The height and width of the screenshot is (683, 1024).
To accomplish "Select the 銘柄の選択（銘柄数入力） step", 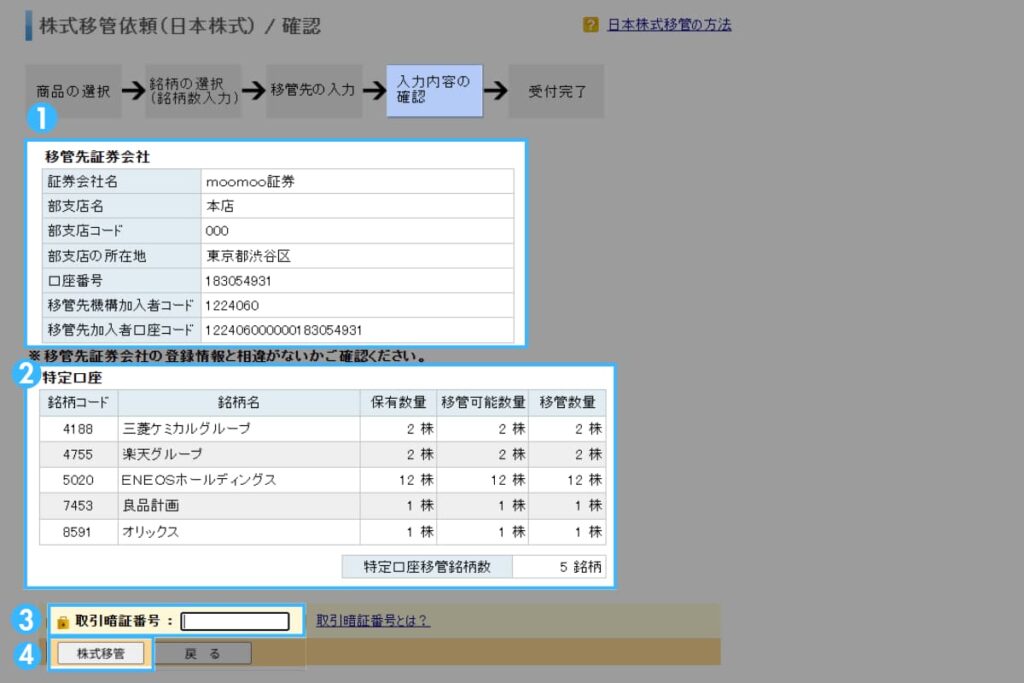I will coord(192,91).
